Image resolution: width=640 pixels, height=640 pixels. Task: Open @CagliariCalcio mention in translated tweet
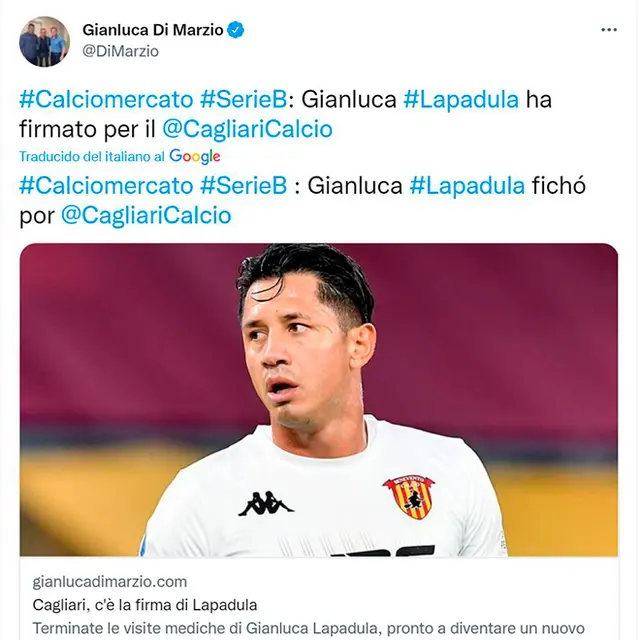[x=146, y=216]
